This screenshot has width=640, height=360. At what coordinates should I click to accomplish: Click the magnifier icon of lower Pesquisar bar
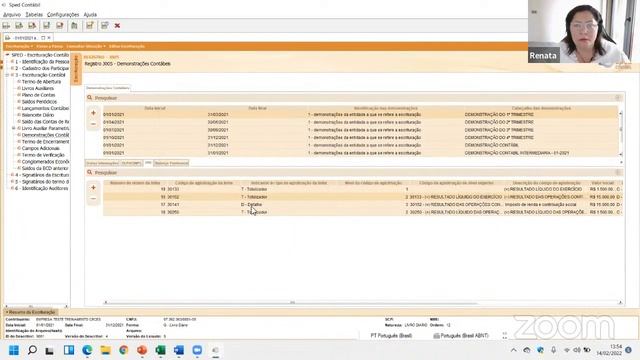click(90, 173)
